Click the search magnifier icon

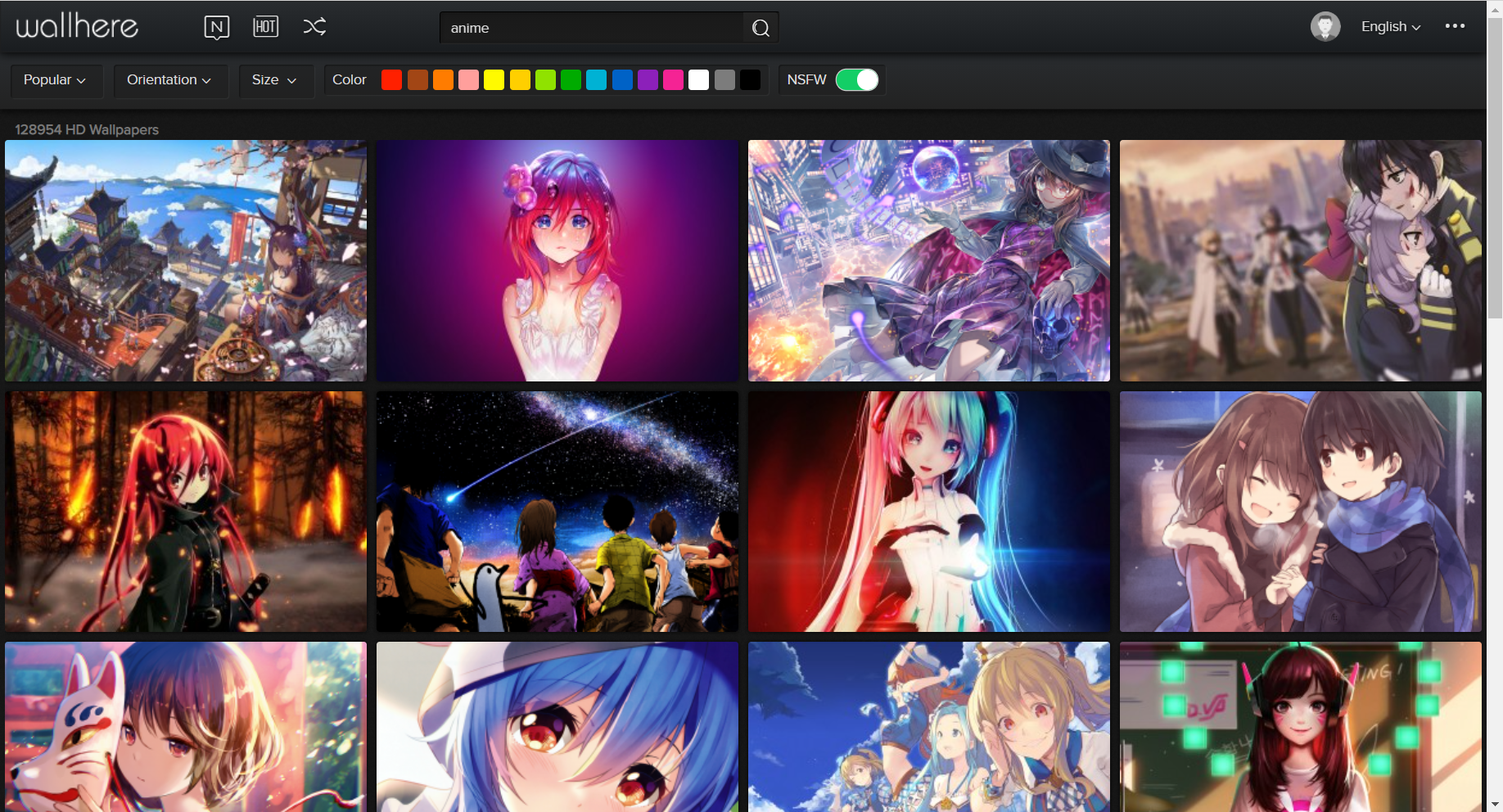coord(761,28)
